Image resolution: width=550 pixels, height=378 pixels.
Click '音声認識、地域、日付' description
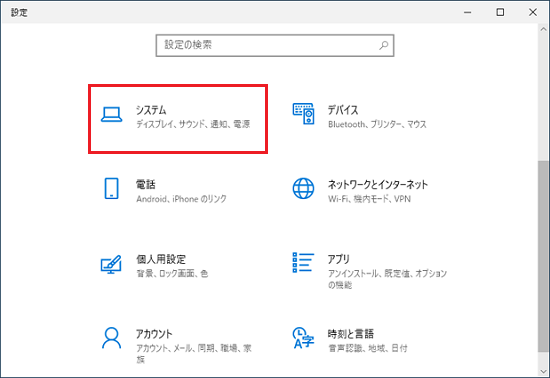click(368, 348)
